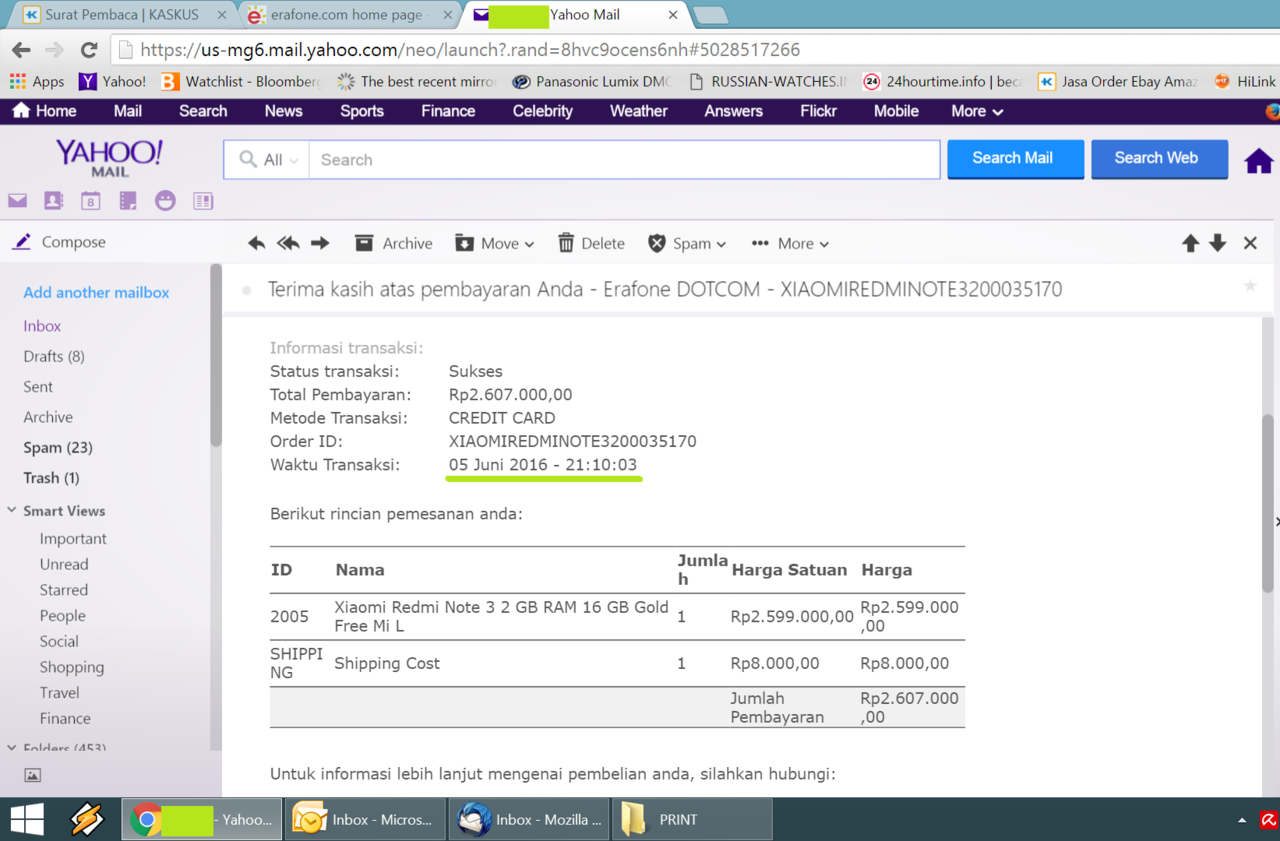Open the Trash (1) folder
This screenshot has width=1280, height=841.
click(x=51, y=478)
